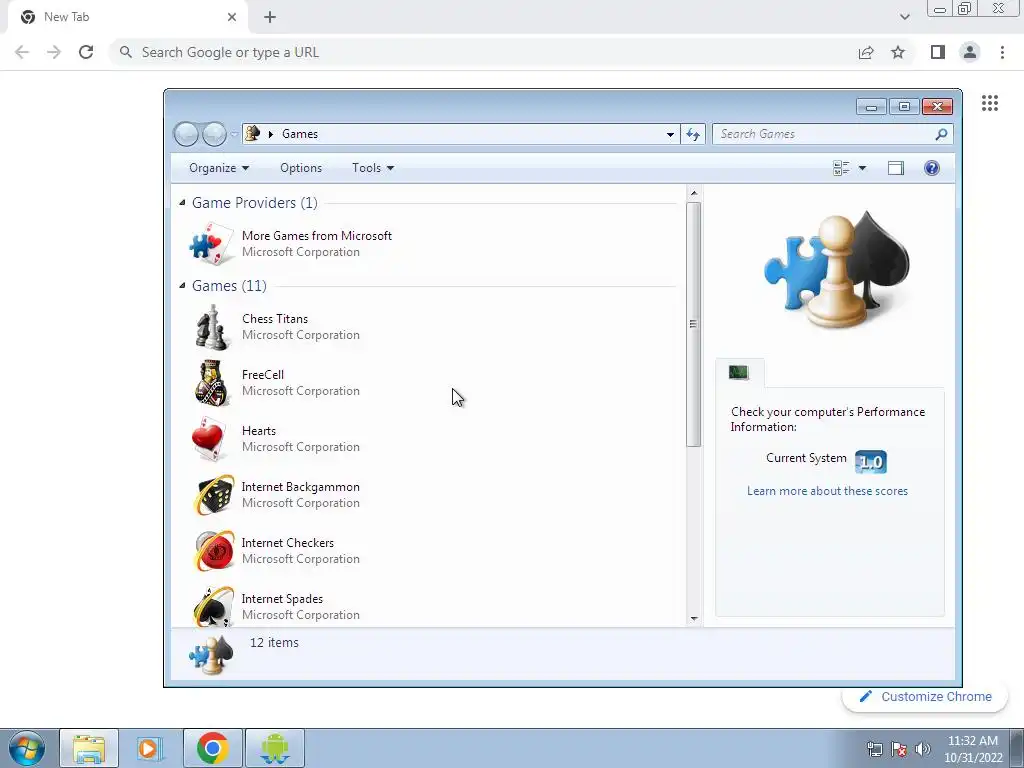Open the Tools dropdown menu
The width and height of the screenshot is (1024, 768).
(373, 168)
